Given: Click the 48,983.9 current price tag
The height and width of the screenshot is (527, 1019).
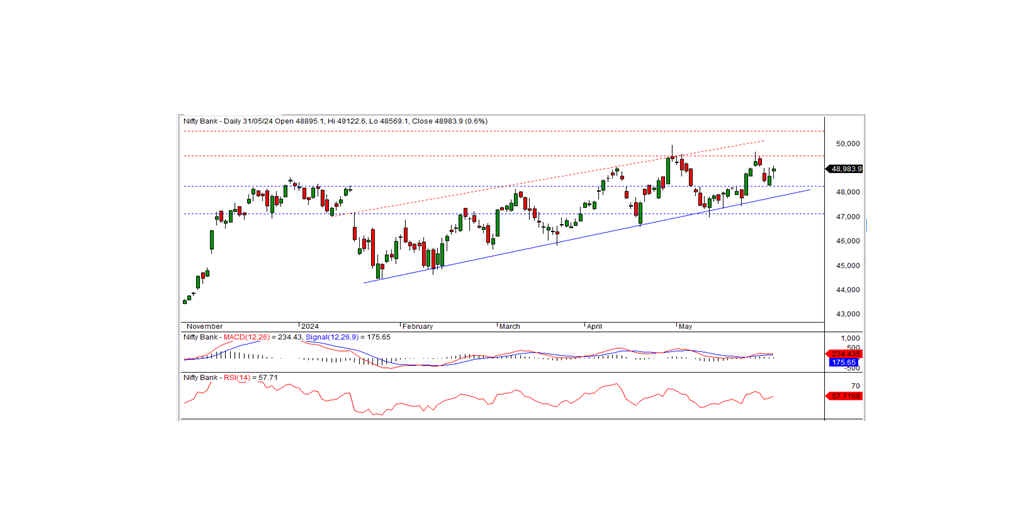Looking at the screenshot, I should pyautogui.click(x=846, y=169).
